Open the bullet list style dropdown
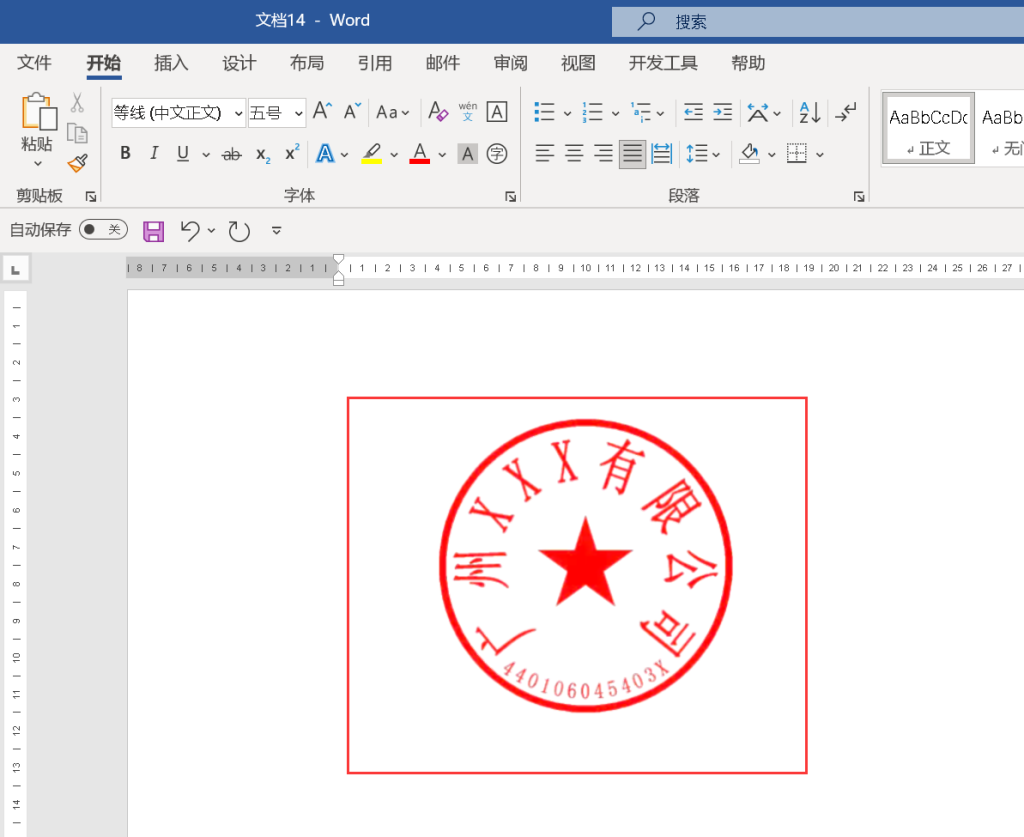Image resolution: width=1024 pixels, height=837 pixels. [x=567, y=113]
